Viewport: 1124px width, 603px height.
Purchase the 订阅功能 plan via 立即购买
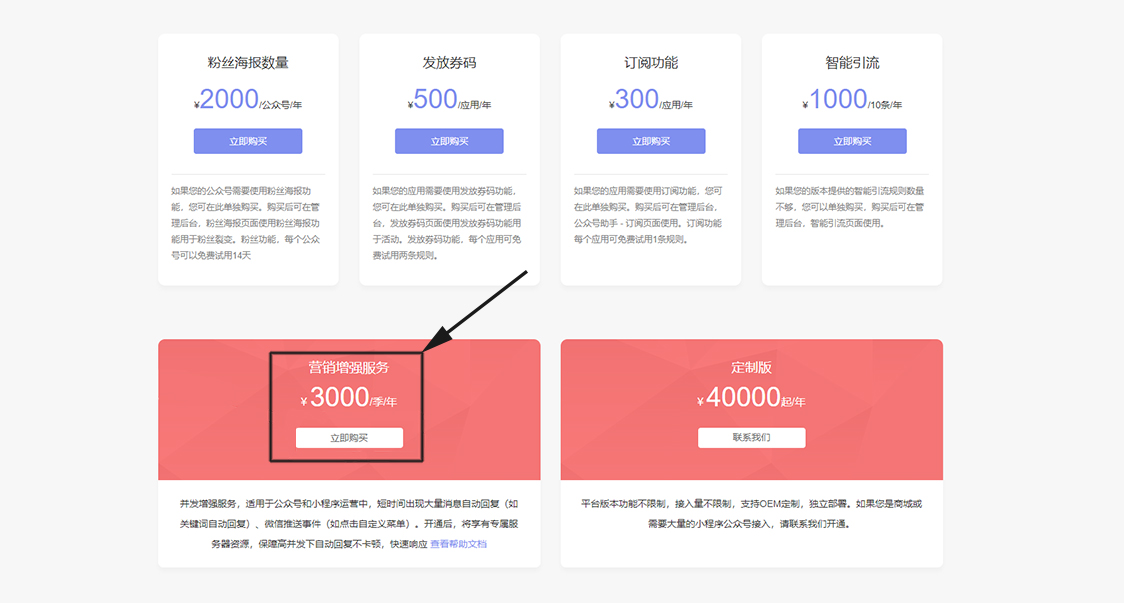pyautogui.click(x=651, y=141)
